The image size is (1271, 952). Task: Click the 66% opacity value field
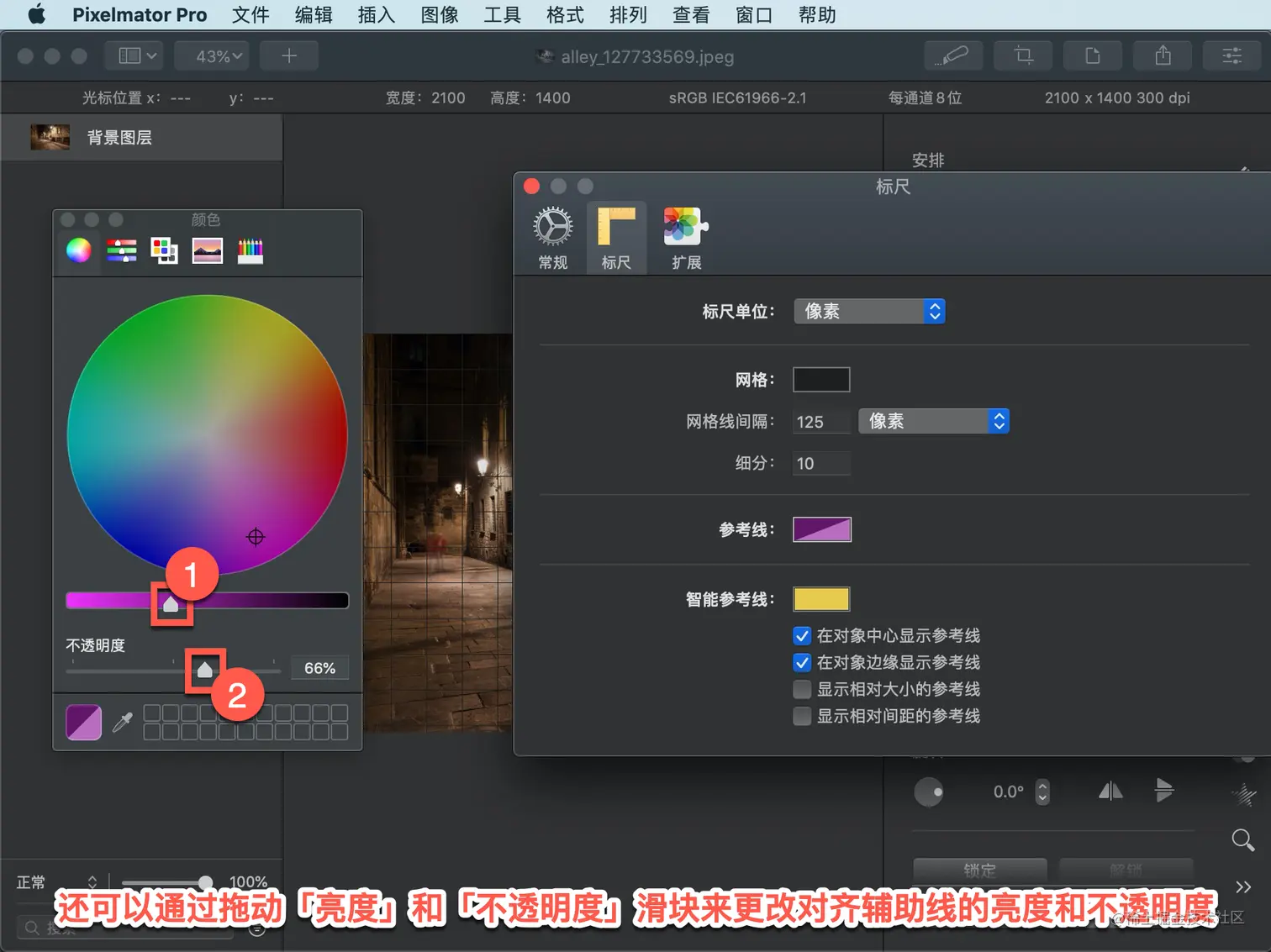[320, 668]
